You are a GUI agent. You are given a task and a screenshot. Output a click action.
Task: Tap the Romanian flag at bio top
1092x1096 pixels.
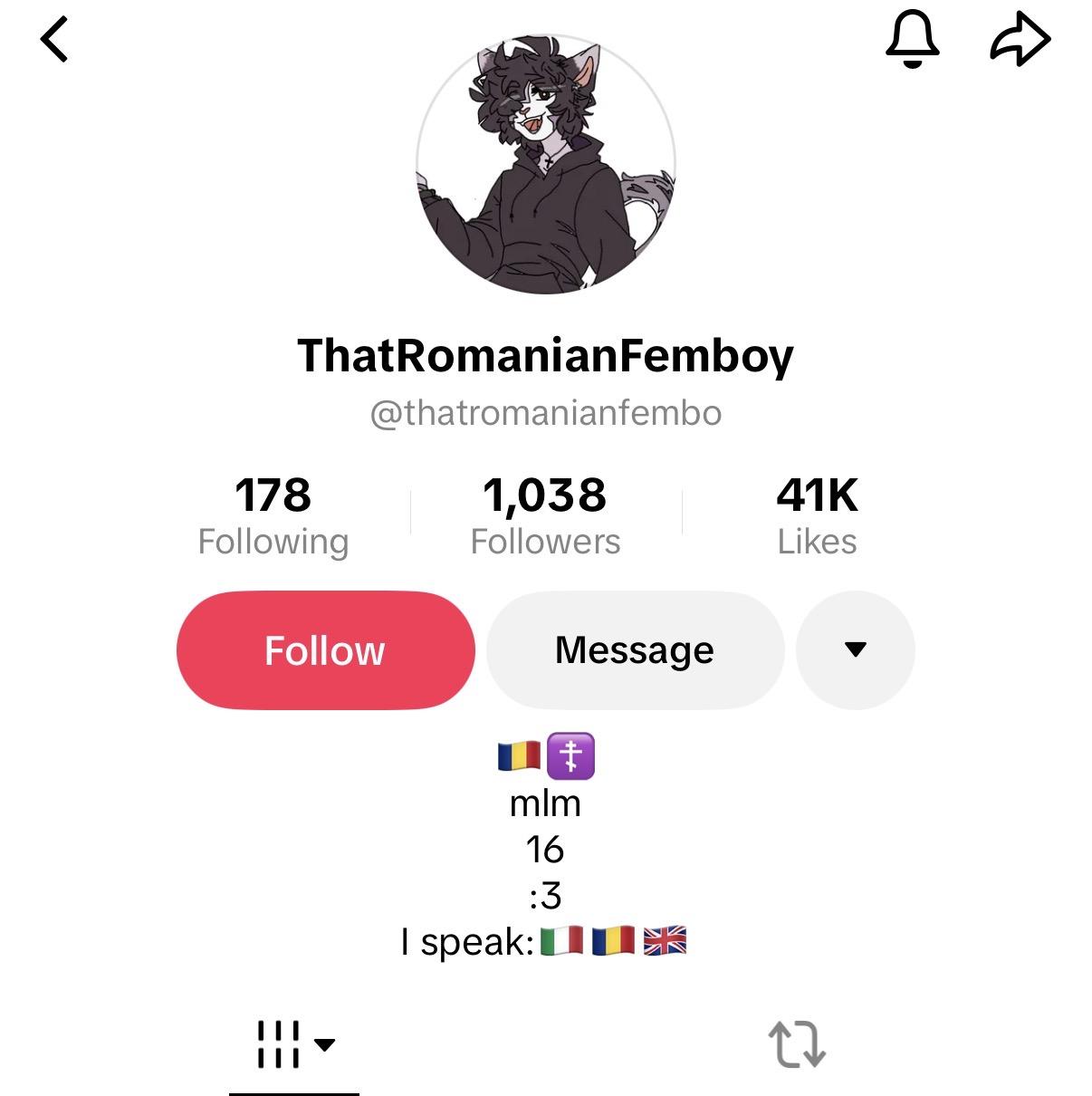click(x=520, y=756)
